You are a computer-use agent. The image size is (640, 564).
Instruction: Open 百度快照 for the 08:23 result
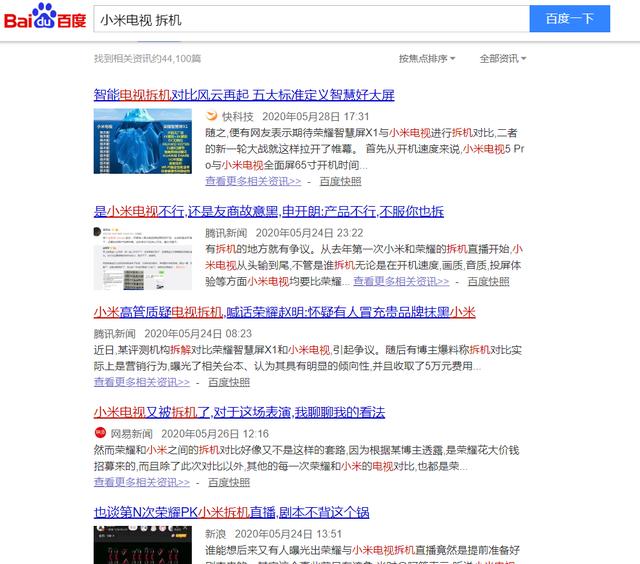(x=229, y=382)
